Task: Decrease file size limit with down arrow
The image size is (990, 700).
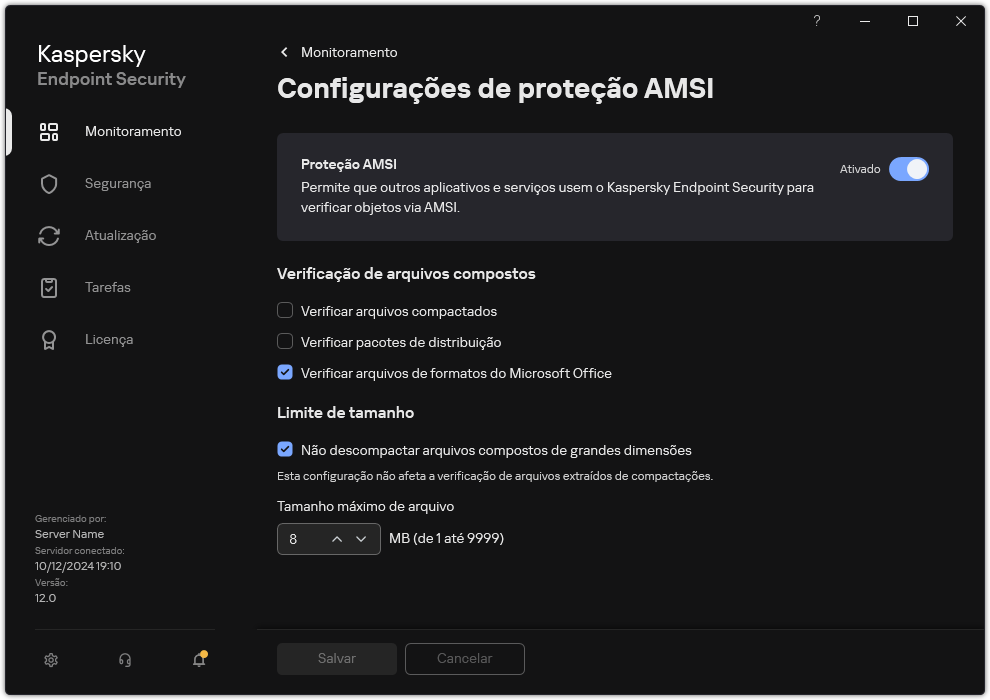Action: 363,539
